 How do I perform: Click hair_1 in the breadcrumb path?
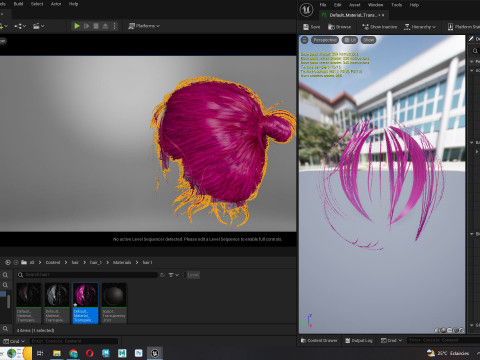coord(95,263)
